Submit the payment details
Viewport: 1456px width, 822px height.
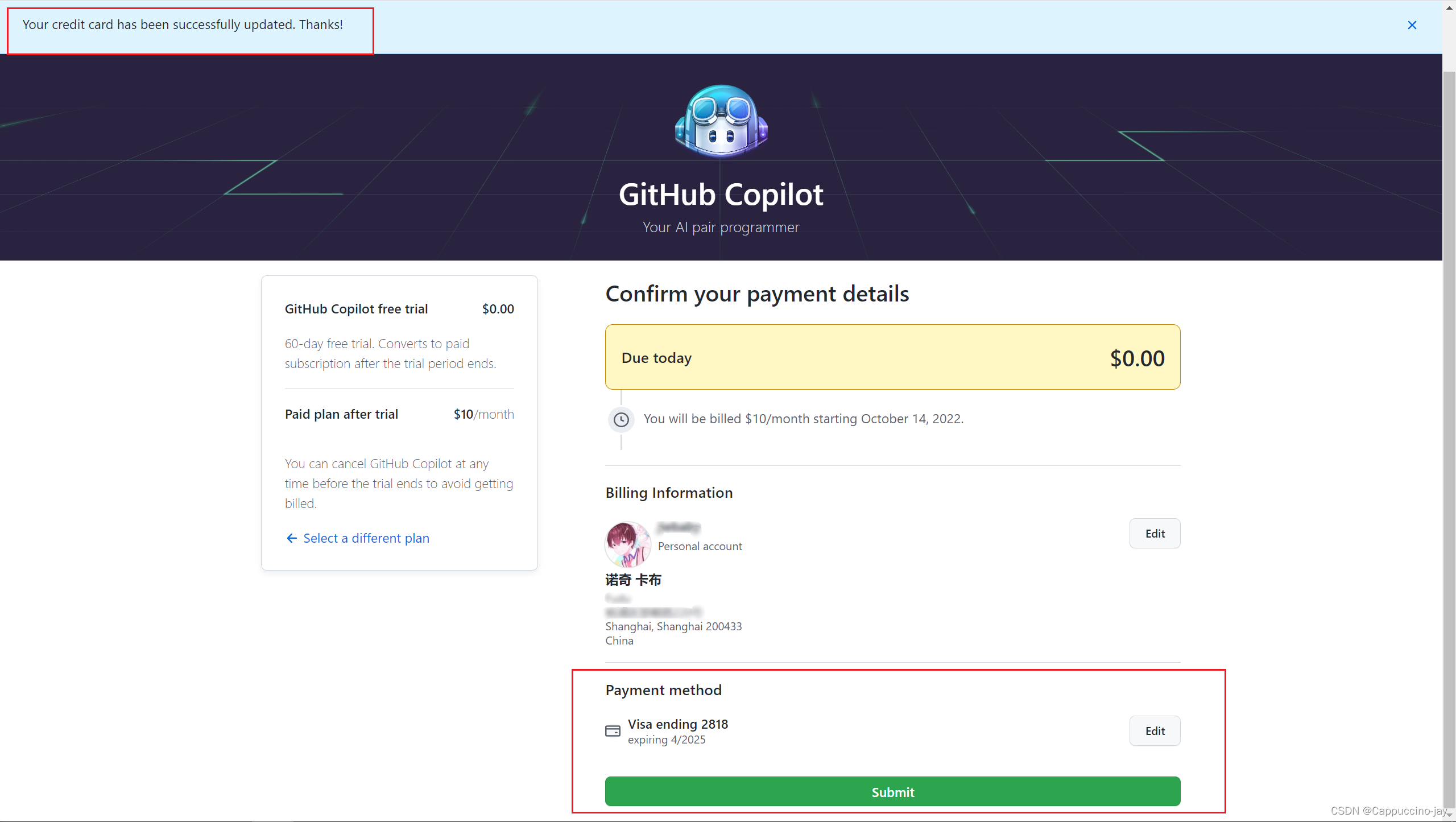[x=892, y=792]
